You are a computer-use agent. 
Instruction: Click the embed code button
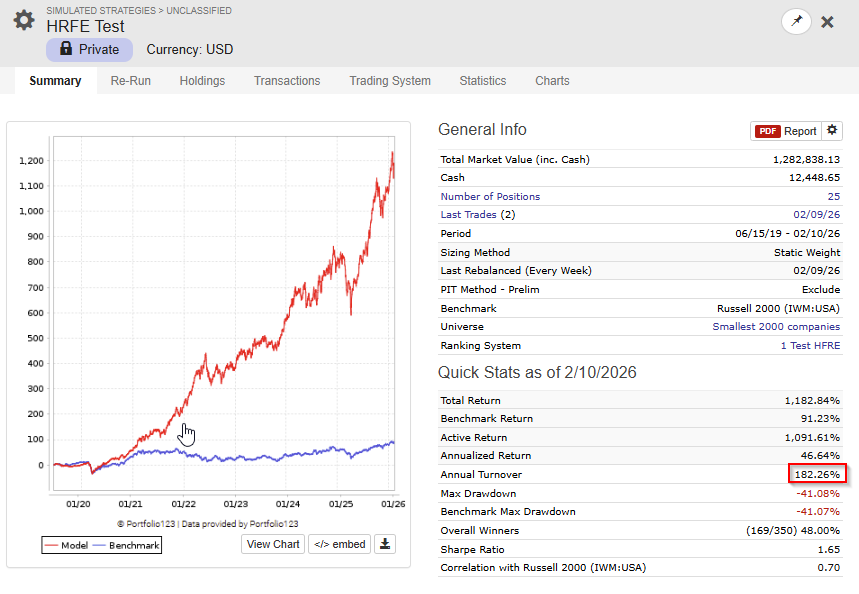coord(339,544)
